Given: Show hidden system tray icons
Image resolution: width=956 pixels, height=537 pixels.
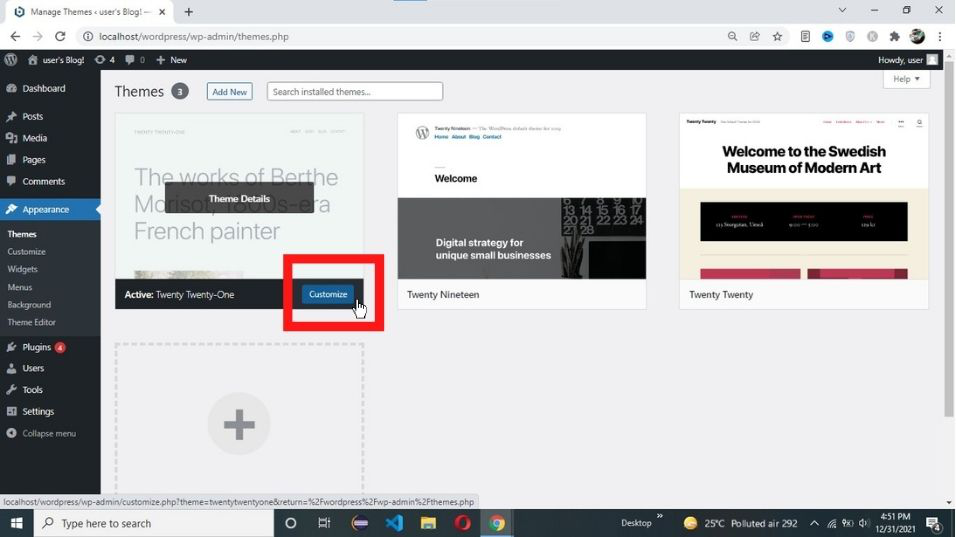Looking at the screenshot, I should click(814, 523).
